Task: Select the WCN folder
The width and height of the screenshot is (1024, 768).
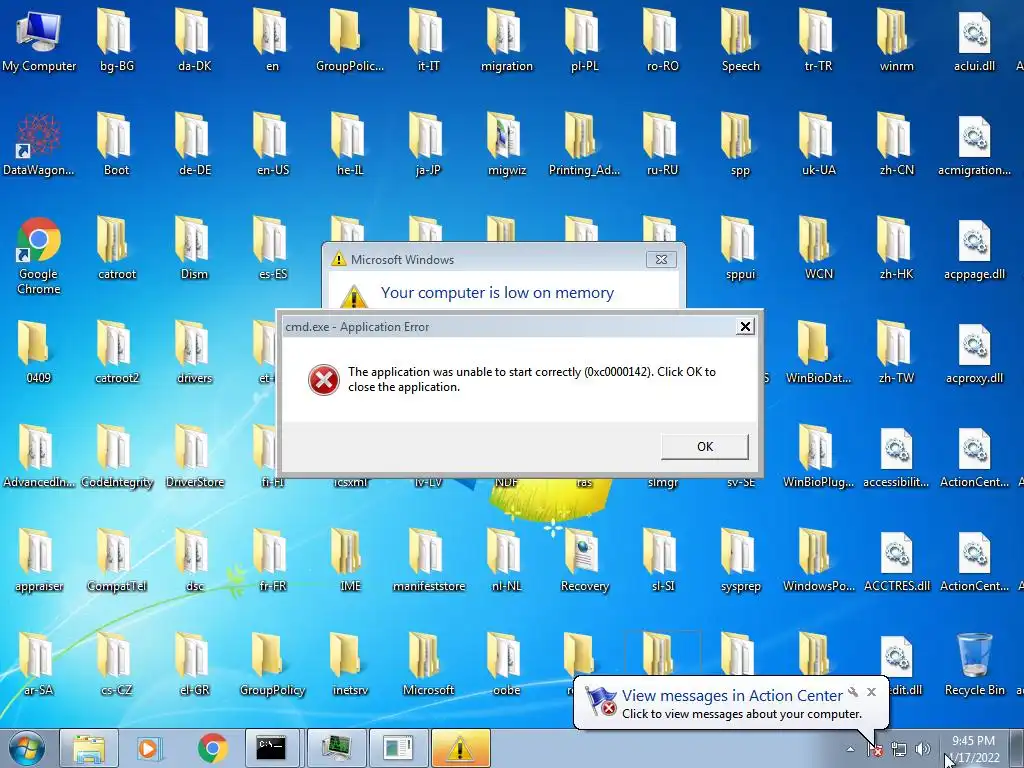Action: click(819, 249)
